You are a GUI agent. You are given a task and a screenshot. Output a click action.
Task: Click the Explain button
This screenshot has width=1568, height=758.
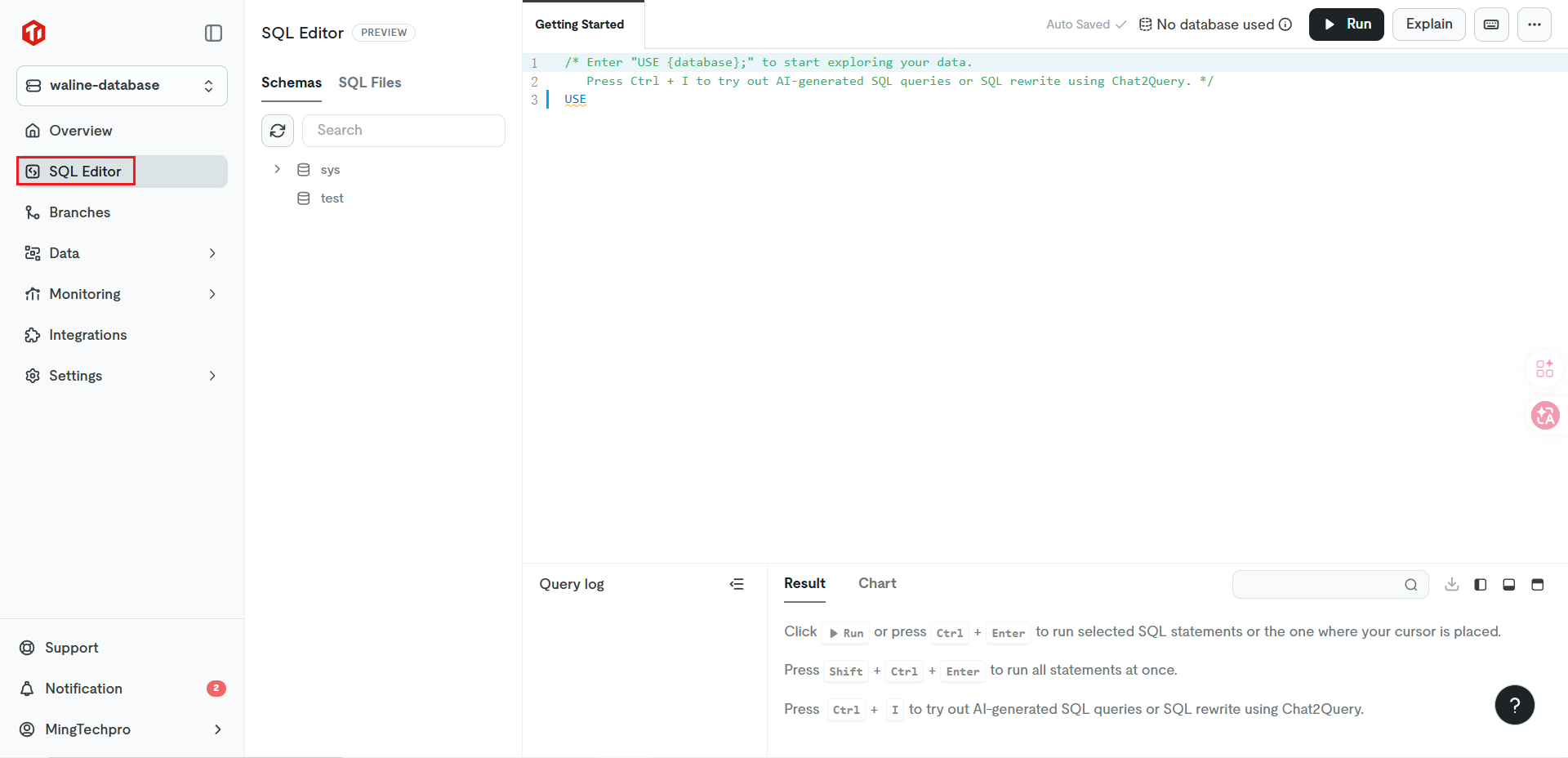pyautogui.click(x=1429, y=25)
